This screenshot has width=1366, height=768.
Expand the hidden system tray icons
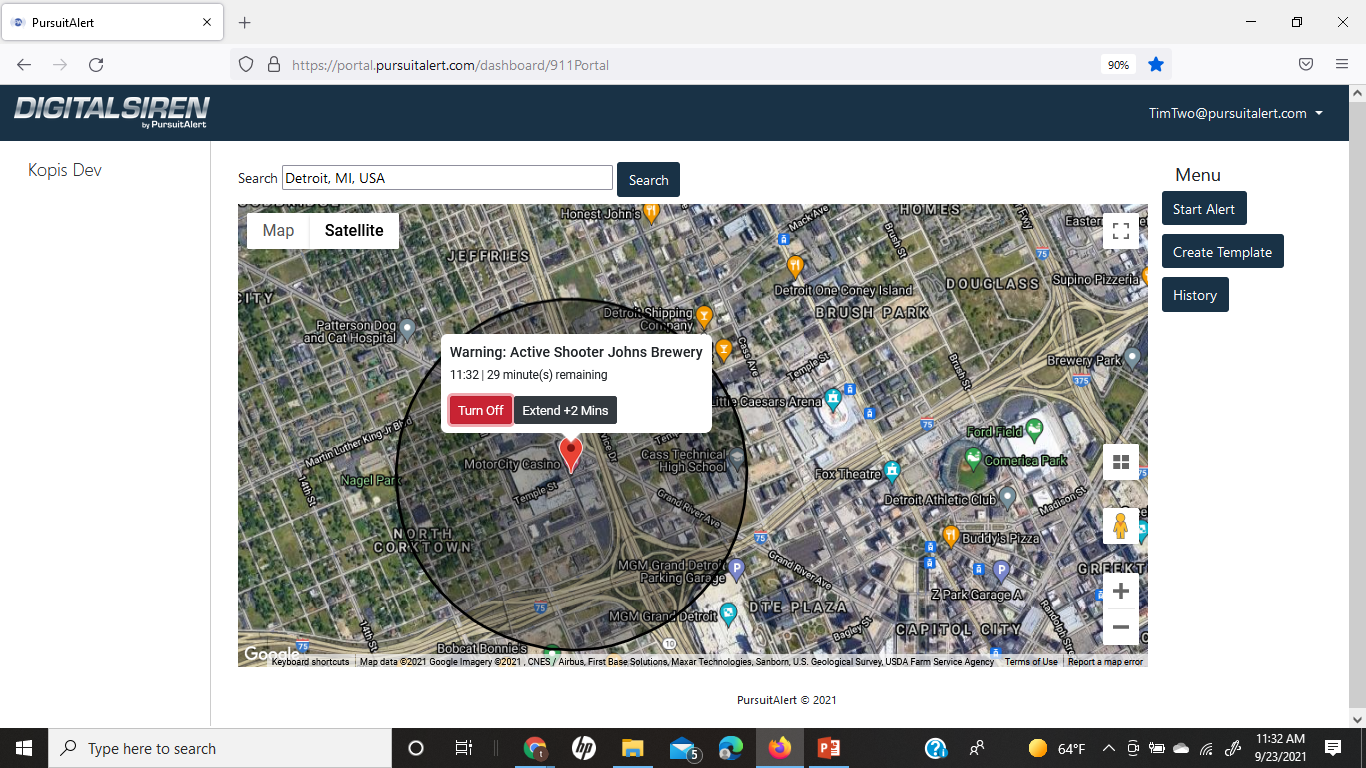[x=1108, y=748]
